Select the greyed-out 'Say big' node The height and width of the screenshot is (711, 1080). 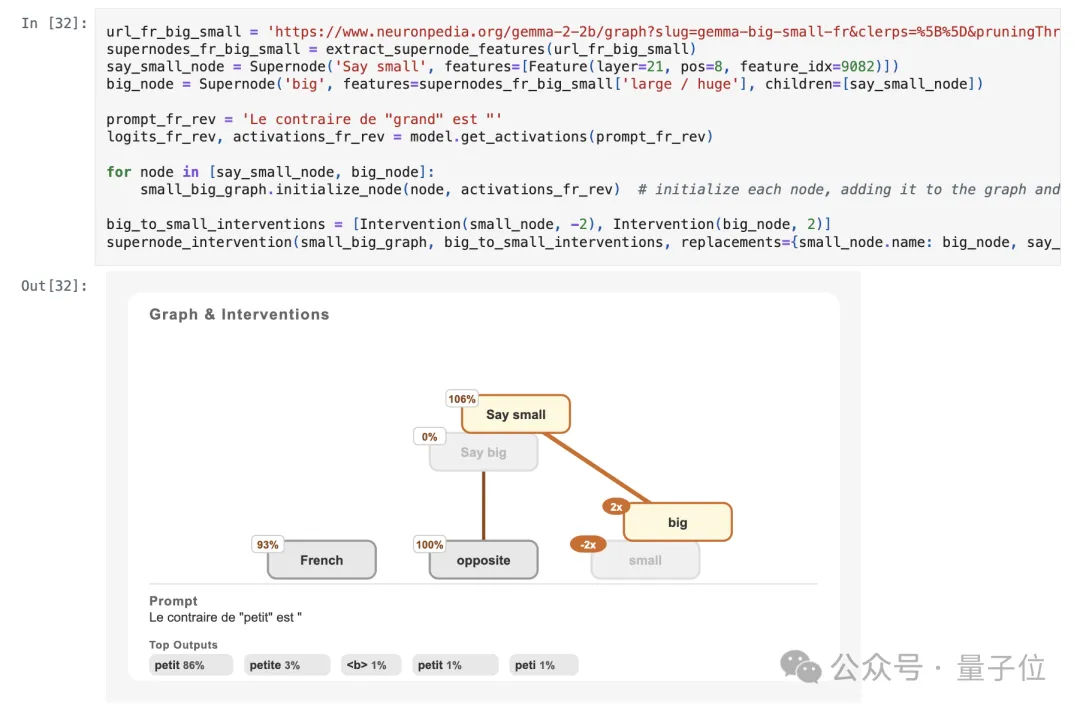click(x=484, y=453)
